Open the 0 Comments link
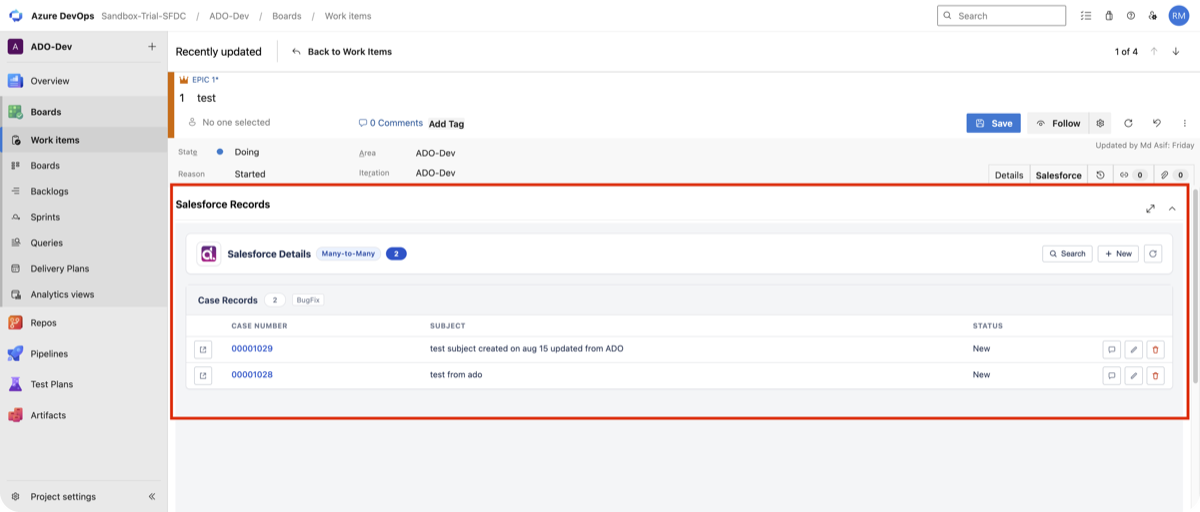Viewport: 1200px width, 512px height. point(391,123)
